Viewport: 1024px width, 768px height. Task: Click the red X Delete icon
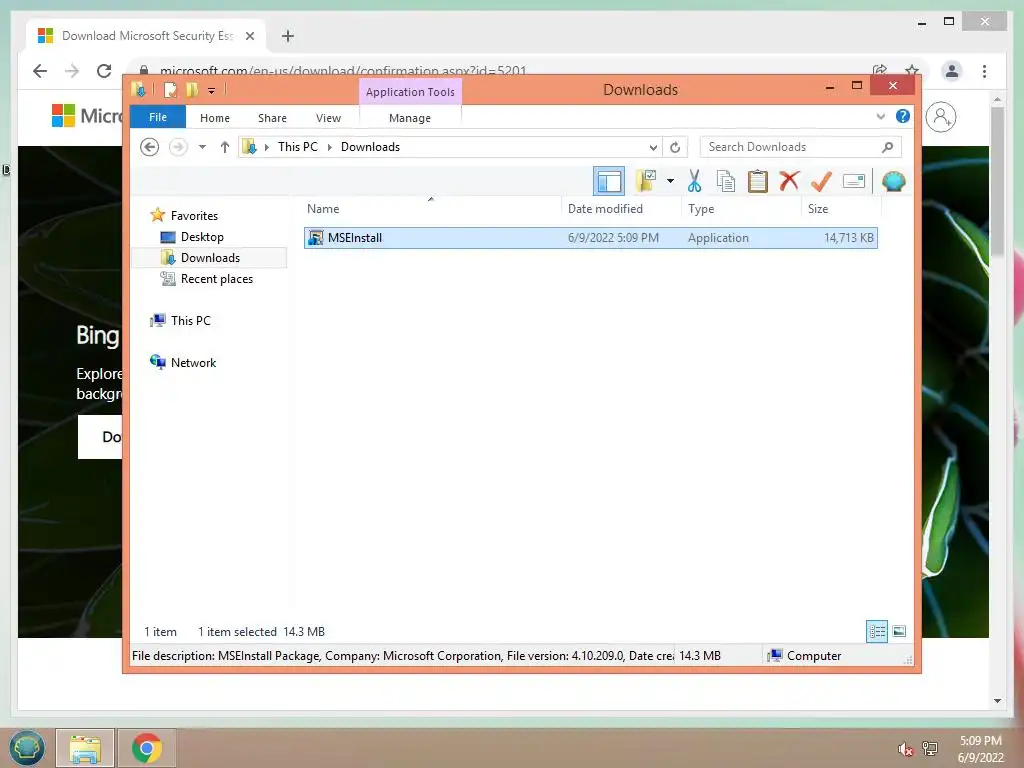point(789,180)
